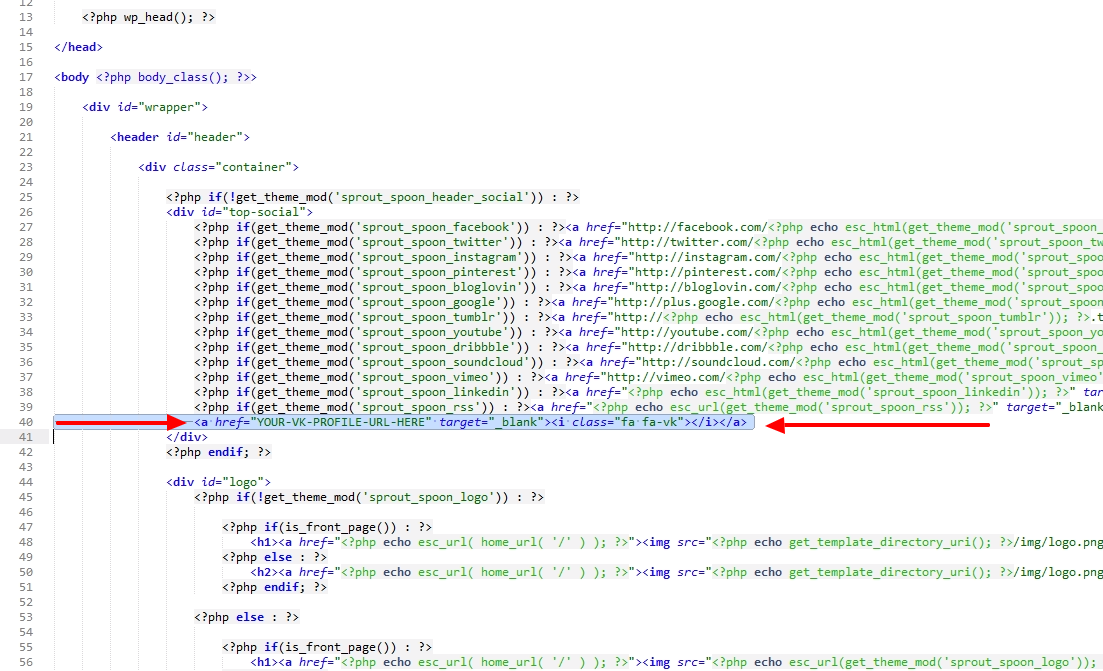The image size is (1103, 671).
Task: Click line number 13 in the gutter
Action: click(25, 17)
